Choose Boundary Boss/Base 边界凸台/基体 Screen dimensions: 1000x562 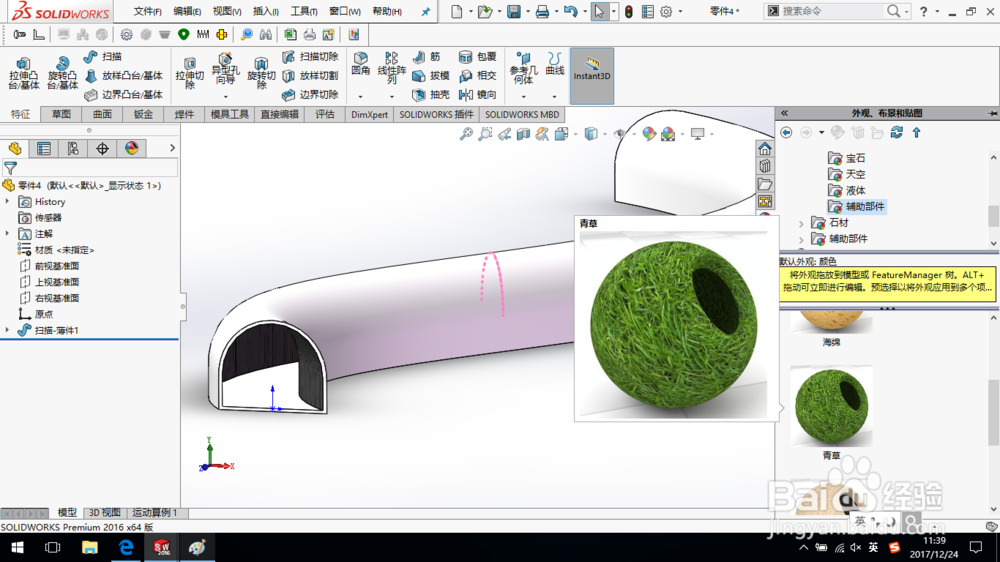pos(124,94)
